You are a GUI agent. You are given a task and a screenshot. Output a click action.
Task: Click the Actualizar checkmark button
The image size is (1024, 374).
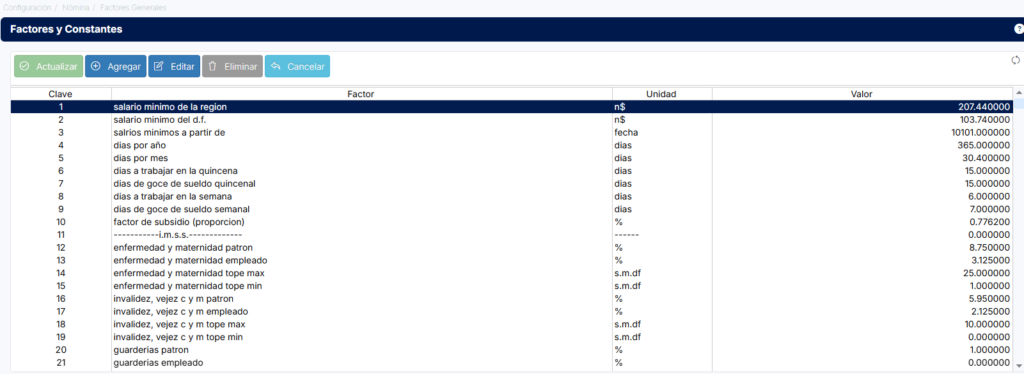(x=49, y=67)
